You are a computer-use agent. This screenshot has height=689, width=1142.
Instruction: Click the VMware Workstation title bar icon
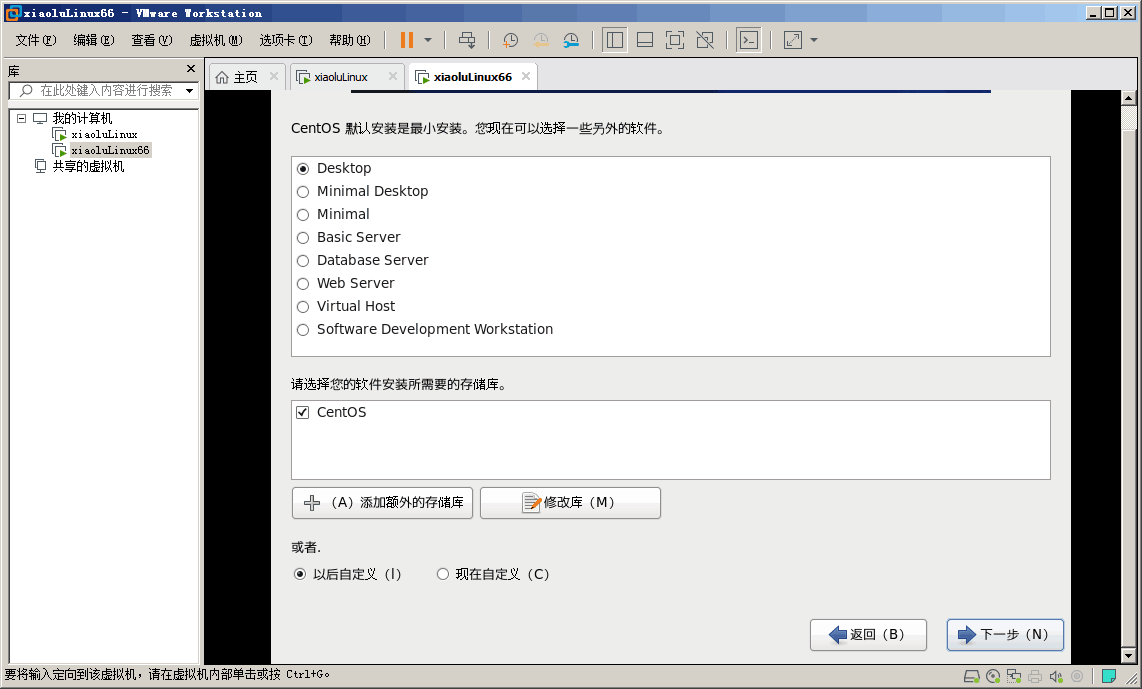12,13
